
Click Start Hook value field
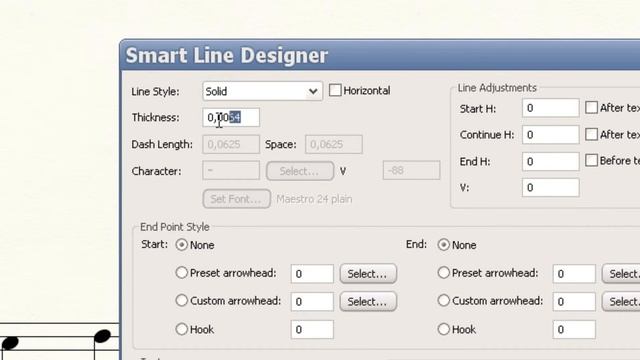point(312,329)
